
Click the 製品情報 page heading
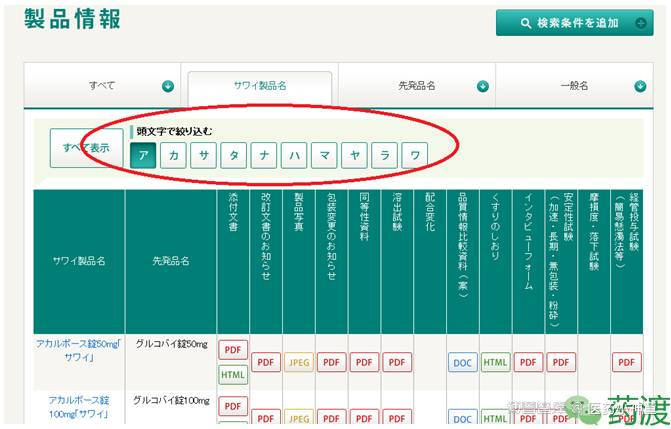(x=72, y=19)
